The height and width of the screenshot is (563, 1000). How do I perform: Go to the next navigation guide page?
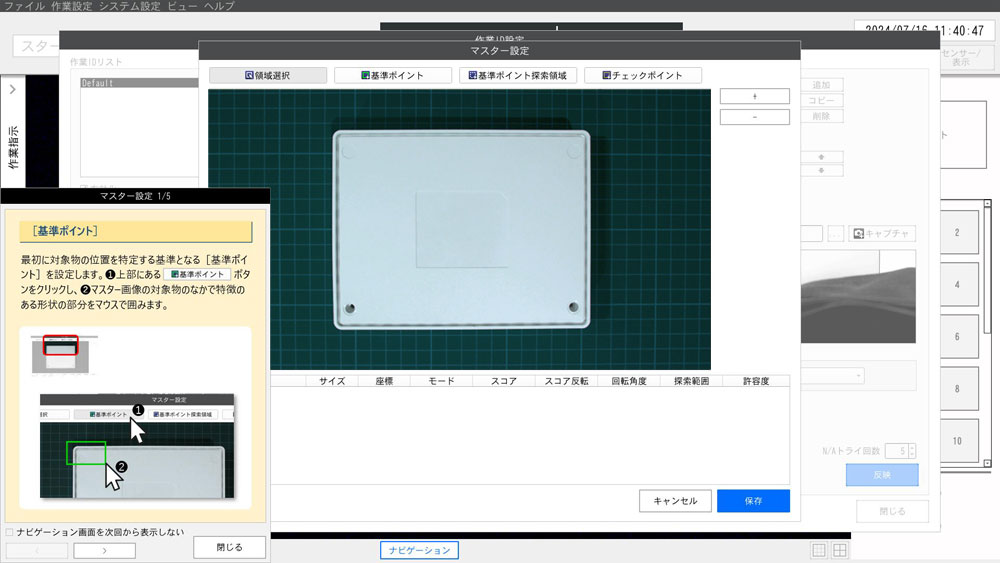[x=105, y=550]
